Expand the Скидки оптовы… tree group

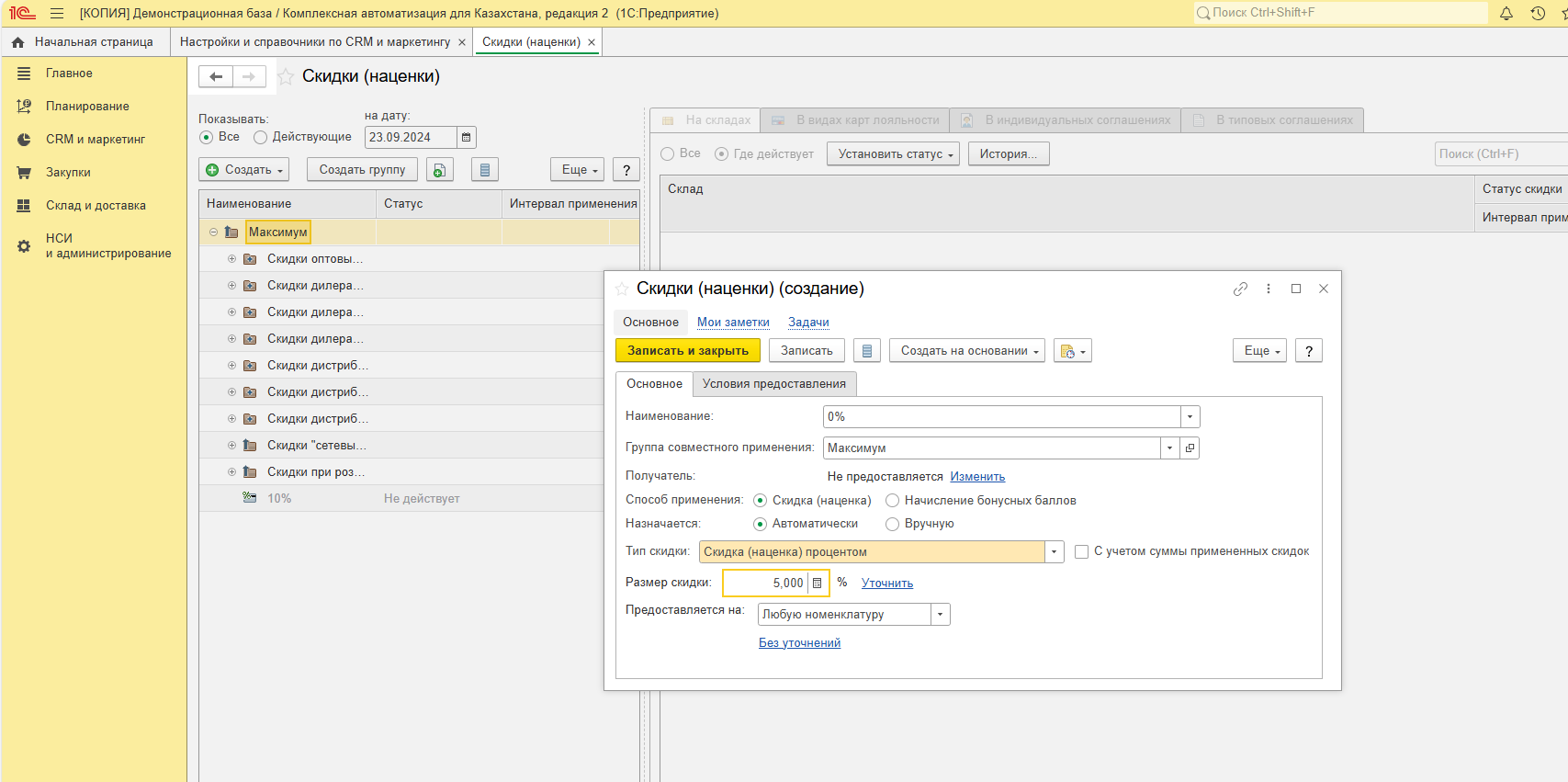pyautogui.click(x=231, y=259)
